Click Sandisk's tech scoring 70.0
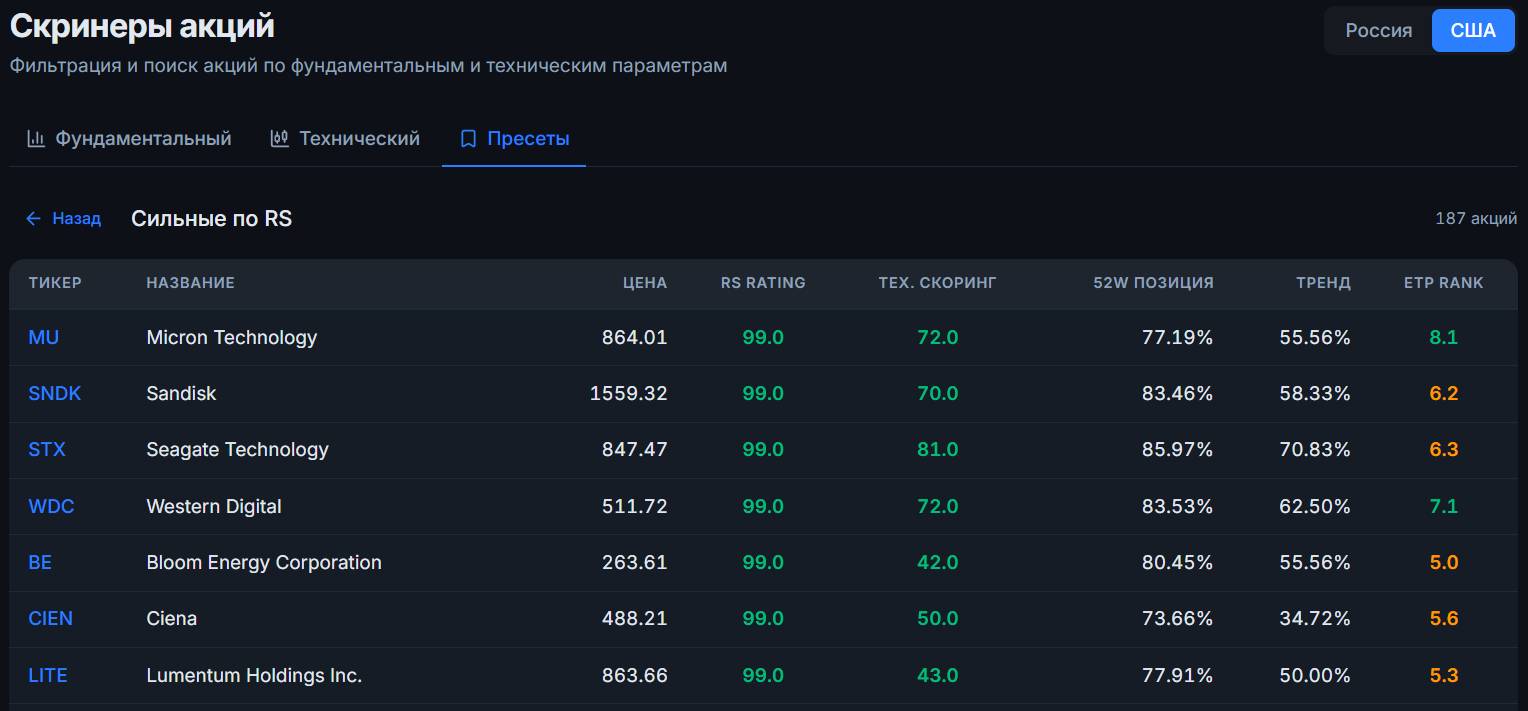The width and height of the screenshot is (1528, 711). tap(938, 394)
